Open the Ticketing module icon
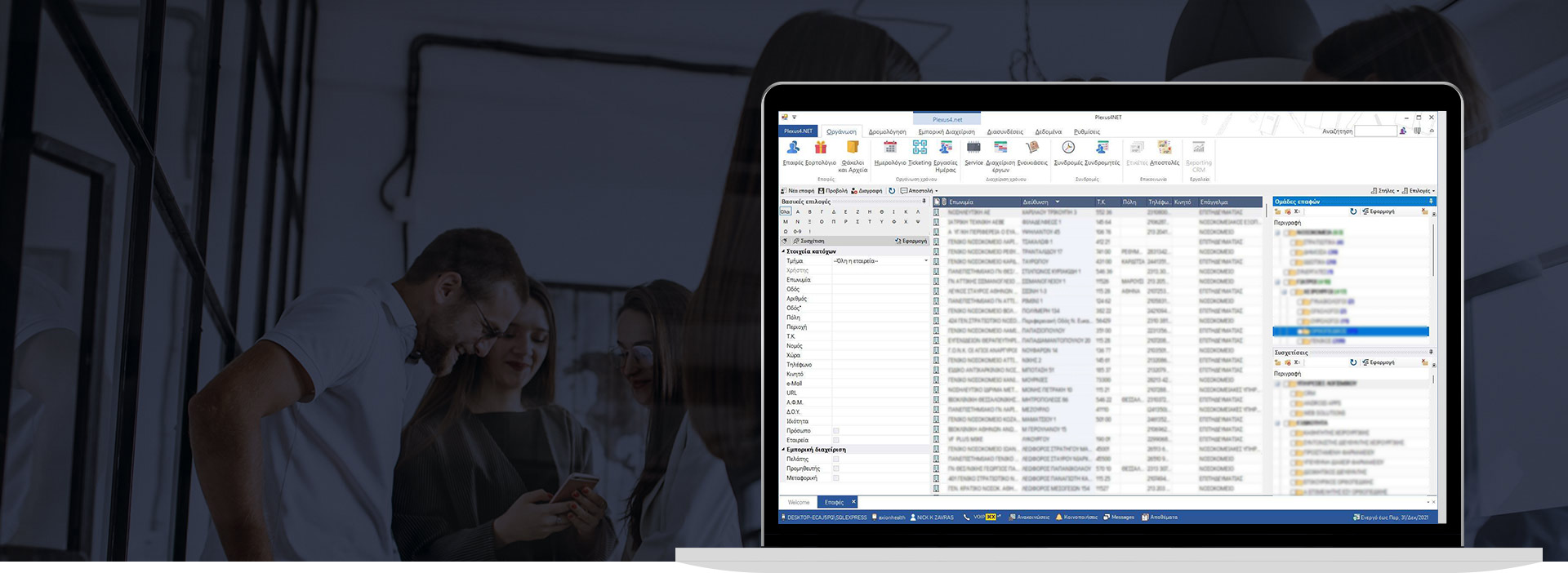1568x573 pixels. click(x=920, y=149)
